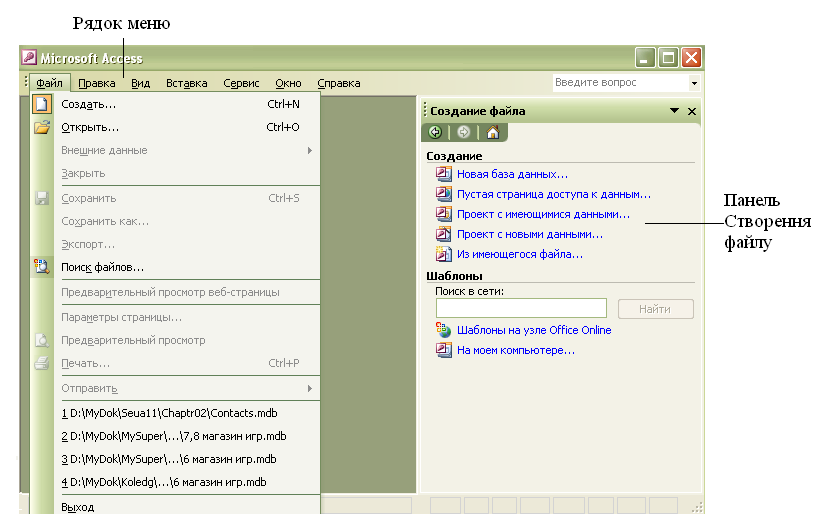Viewport: 828px width, 528px height.
Task: Click the Из имеющегося файла… link
Action: (x=520, y=254)
